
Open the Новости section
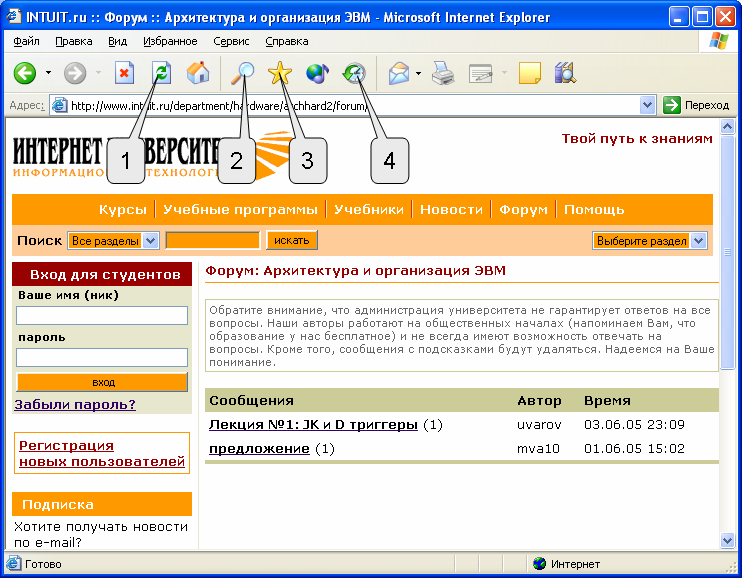pos(451,209)
